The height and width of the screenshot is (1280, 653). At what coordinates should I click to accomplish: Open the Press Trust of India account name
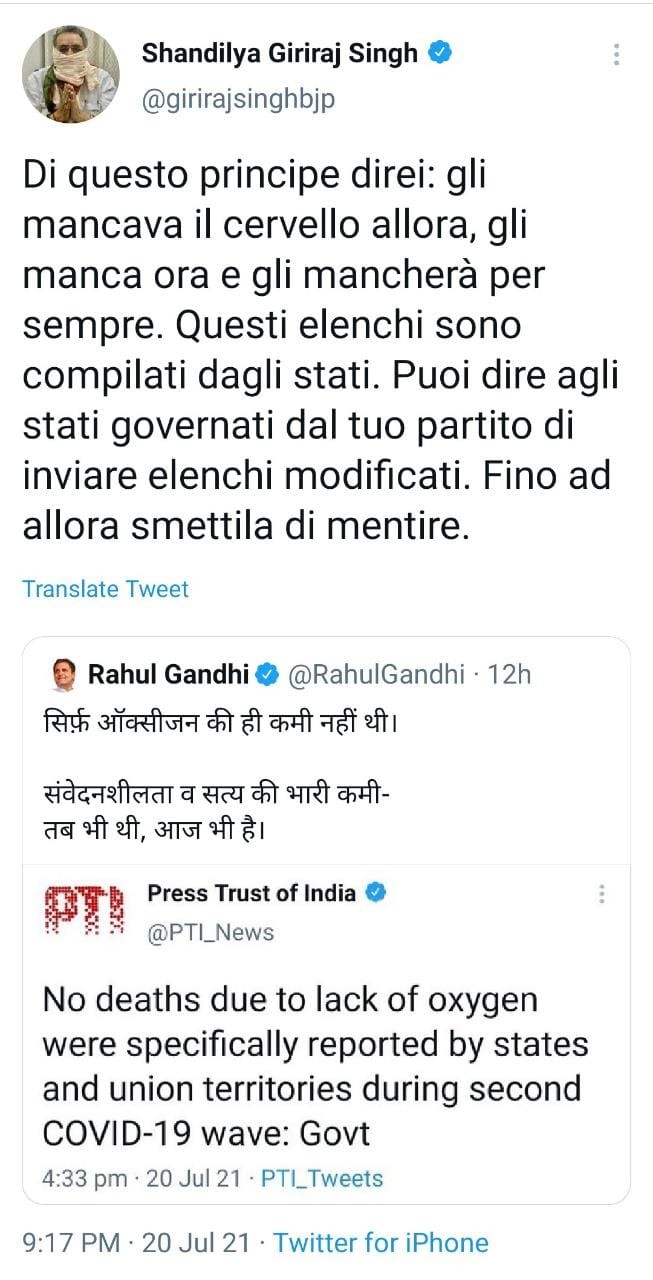[x=251, y=892]
